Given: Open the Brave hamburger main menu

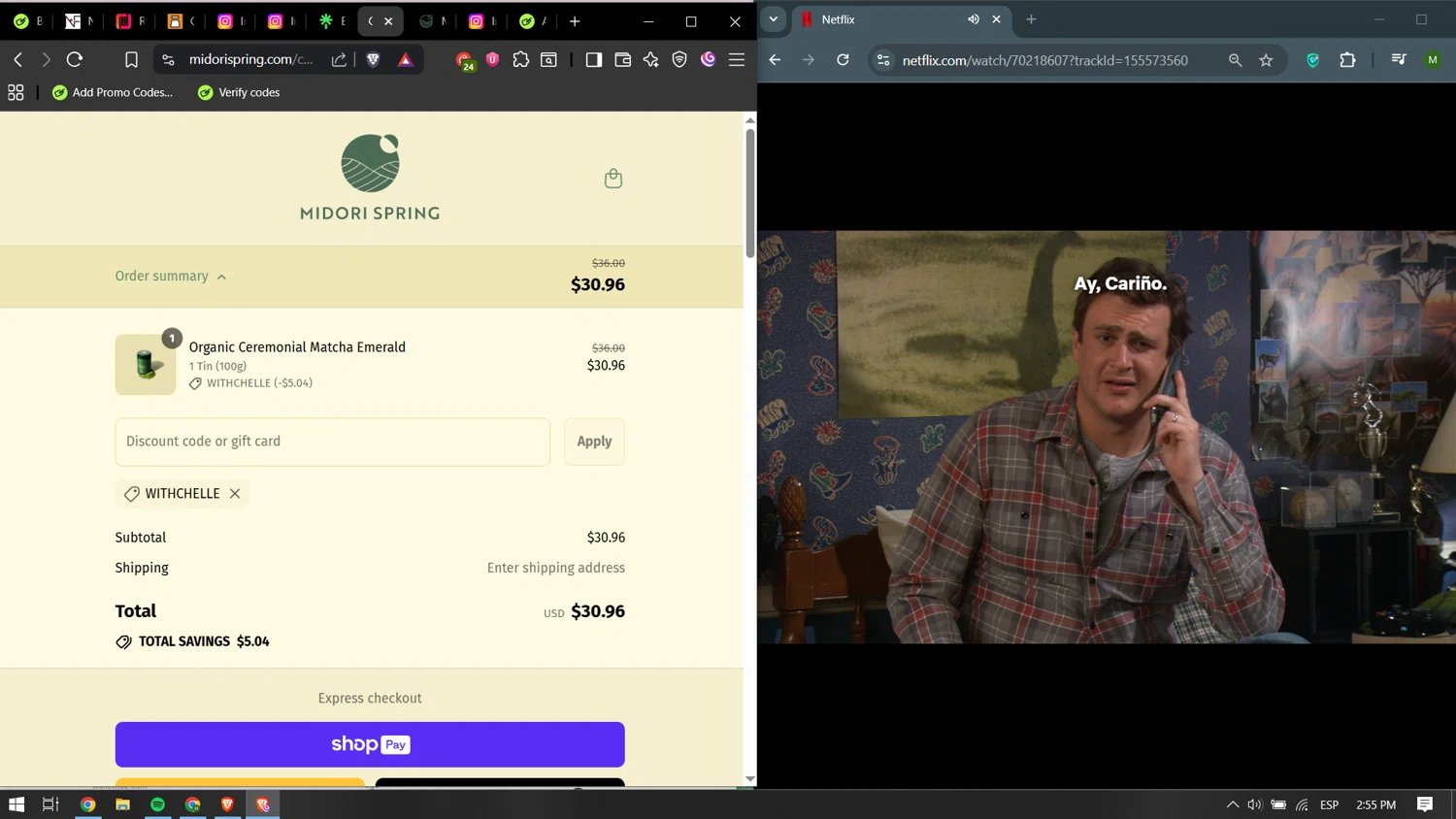Looking at the screenshot, I should coord(737,60).
